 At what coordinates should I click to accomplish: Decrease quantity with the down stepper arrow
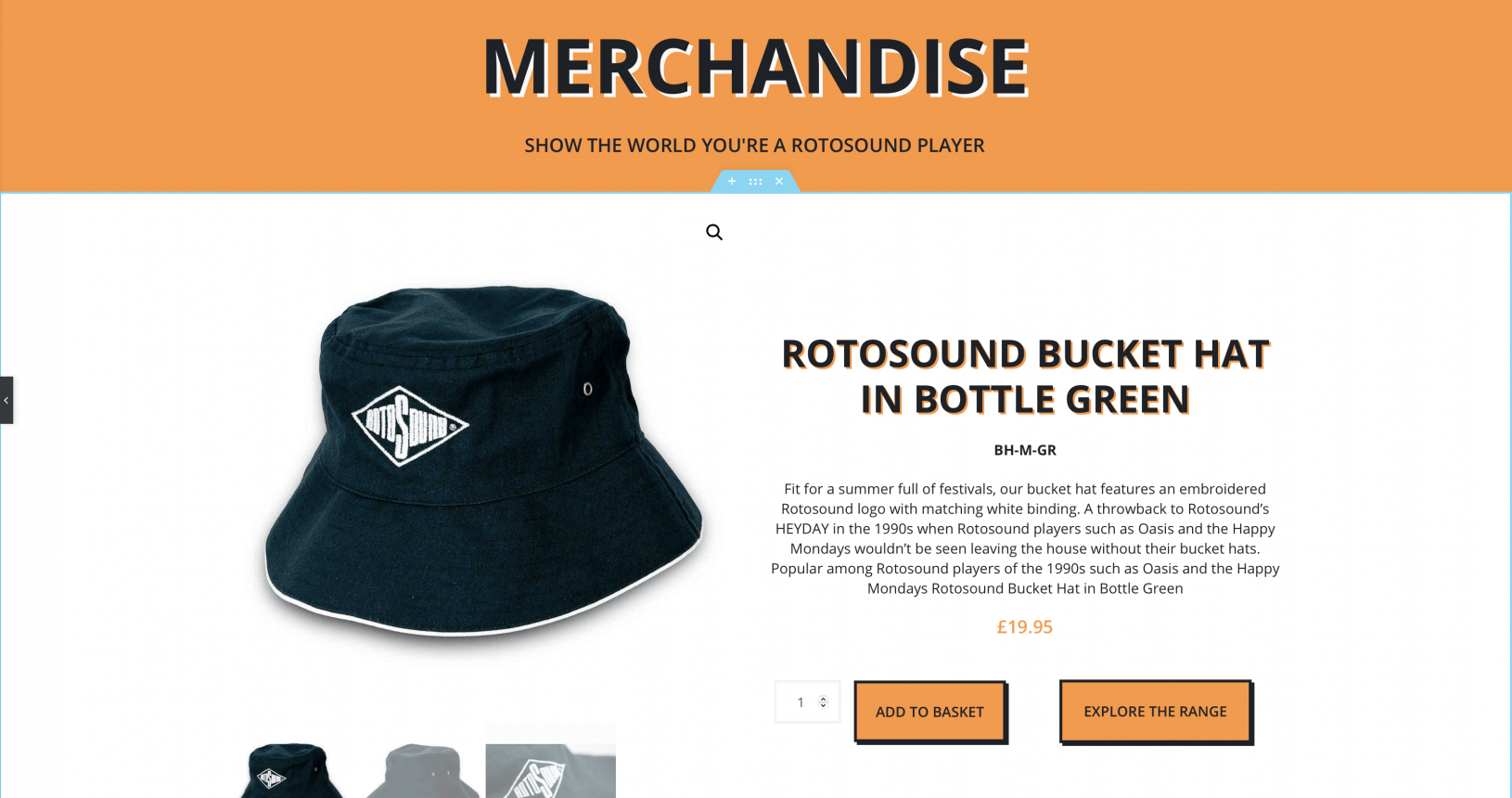click(823, 705)
